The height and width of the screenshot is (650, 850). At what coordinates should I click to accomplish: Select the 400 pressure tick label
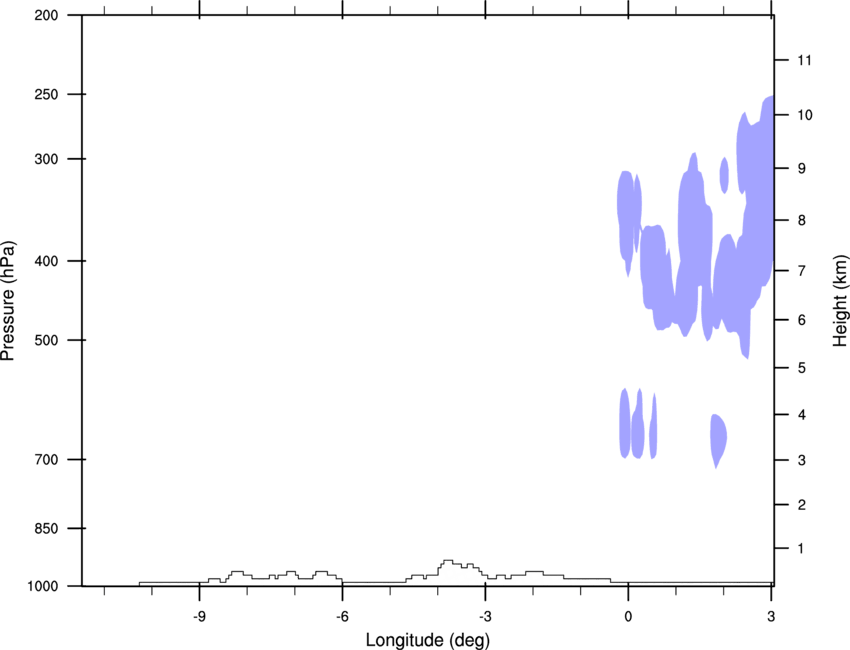(46, 261)
